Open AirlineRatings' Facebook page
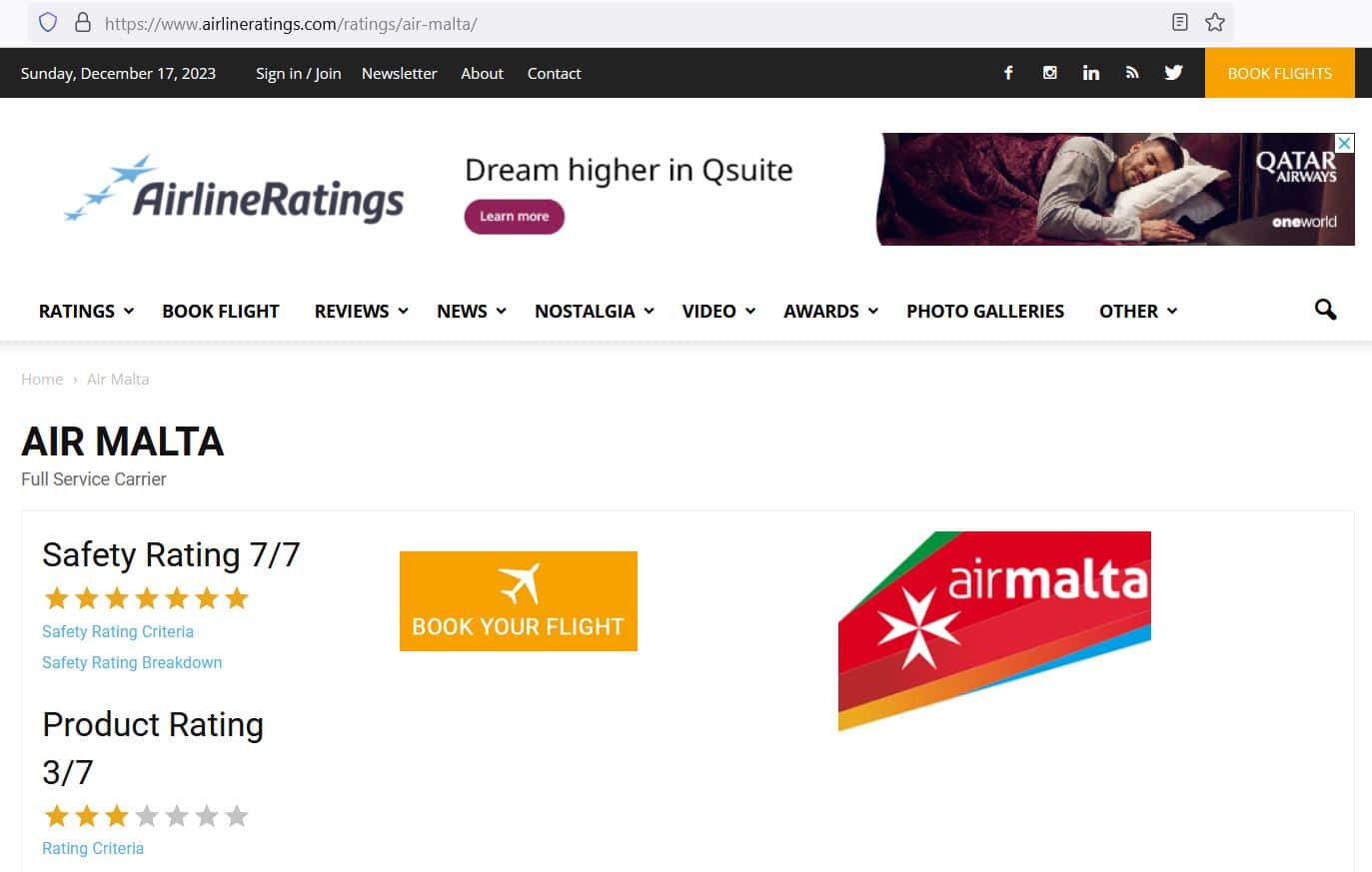The height and width of the screenshot is (872, 1372). pyautogui.click(x=1008, y=72)
